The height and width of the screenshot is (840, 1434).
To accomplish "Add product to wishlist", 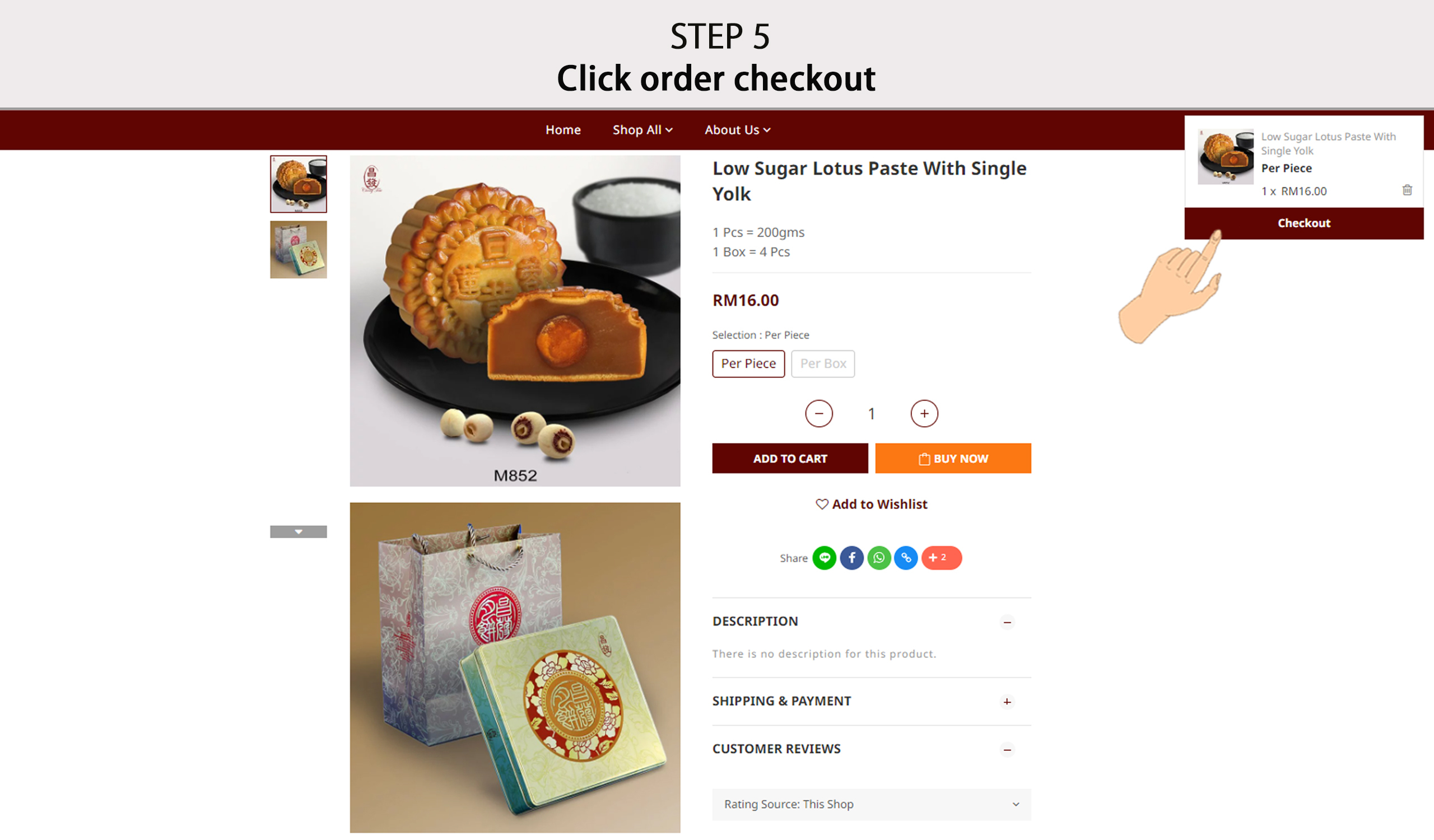I will tap(871, 505).
